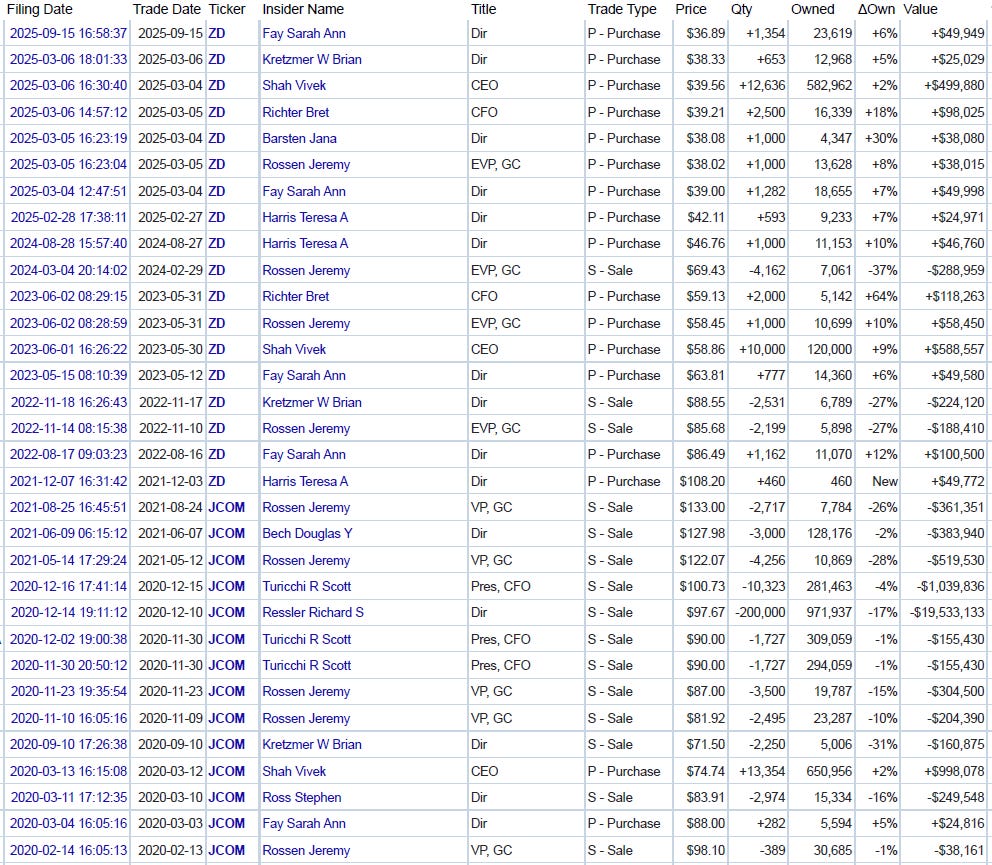Click quantity +12,636

coord(762,85)
